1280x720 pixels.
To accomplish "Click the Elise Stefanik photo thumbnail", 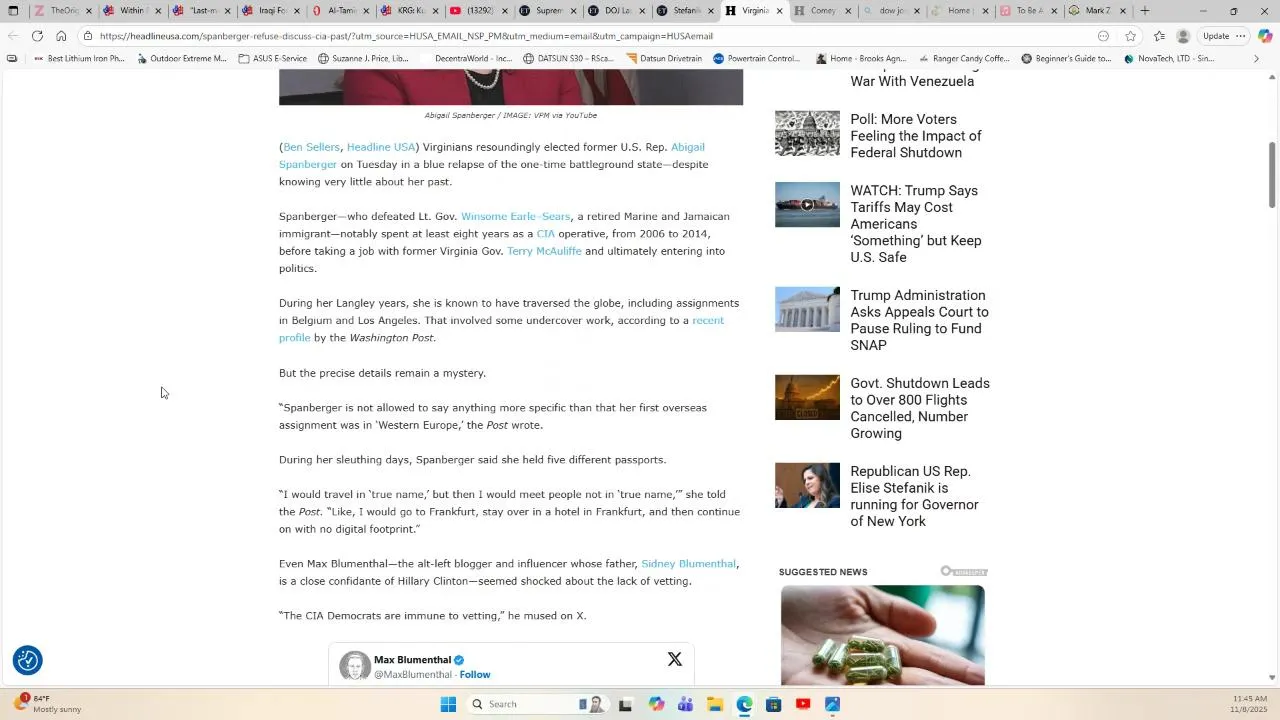I will pyautogui.click(x=807, y=485).
